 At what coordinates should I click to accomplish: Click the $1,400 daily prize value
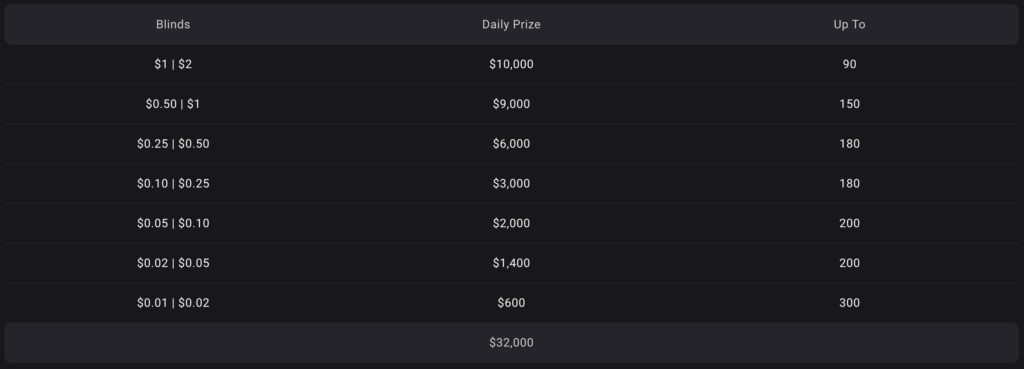[511, 263]
